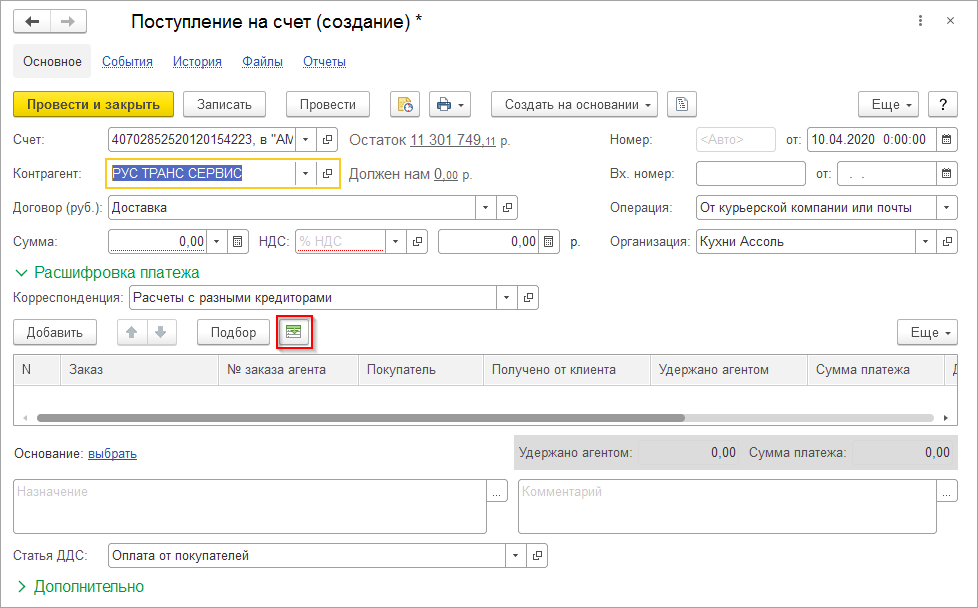Click the back navigation arrow
The width and height of the screenshot is (978, 608).
pos(32,21)
